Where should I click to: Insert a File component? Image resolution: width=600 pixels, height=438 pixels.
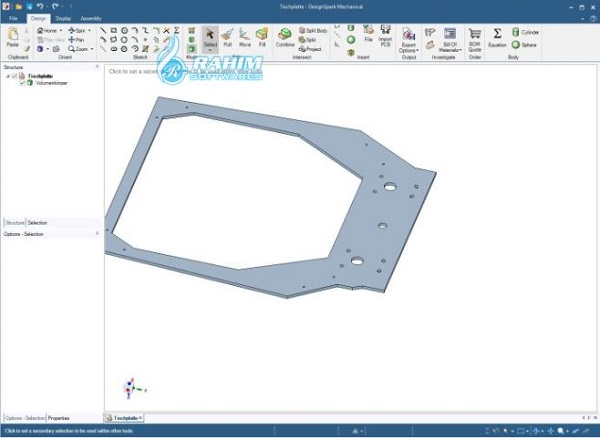368,34
